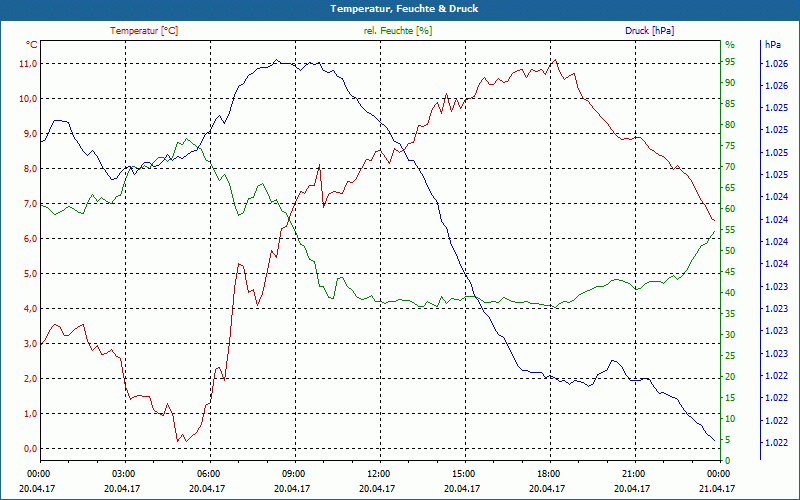Click the green '75' humidity axis value

[730, 146]
